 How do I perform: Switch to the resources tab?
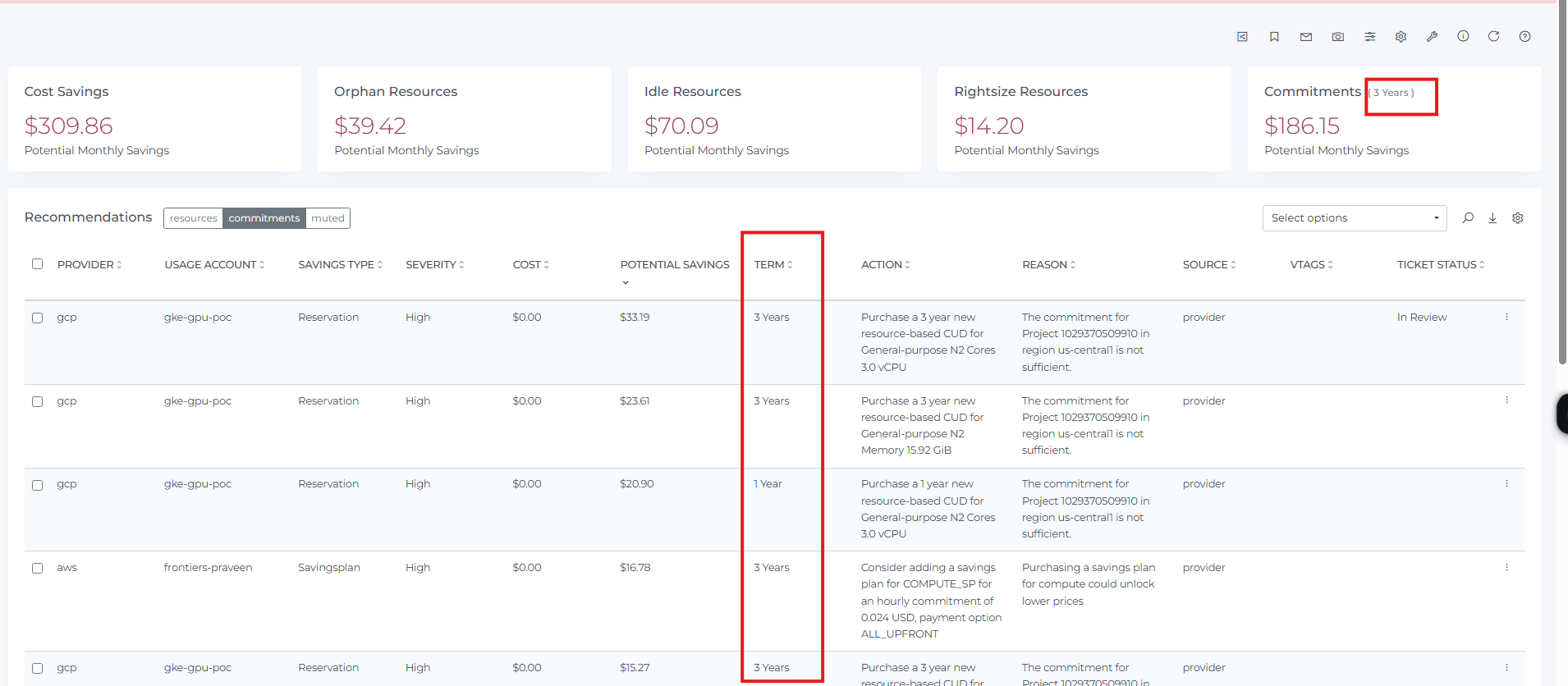click(x=194, y=218)
